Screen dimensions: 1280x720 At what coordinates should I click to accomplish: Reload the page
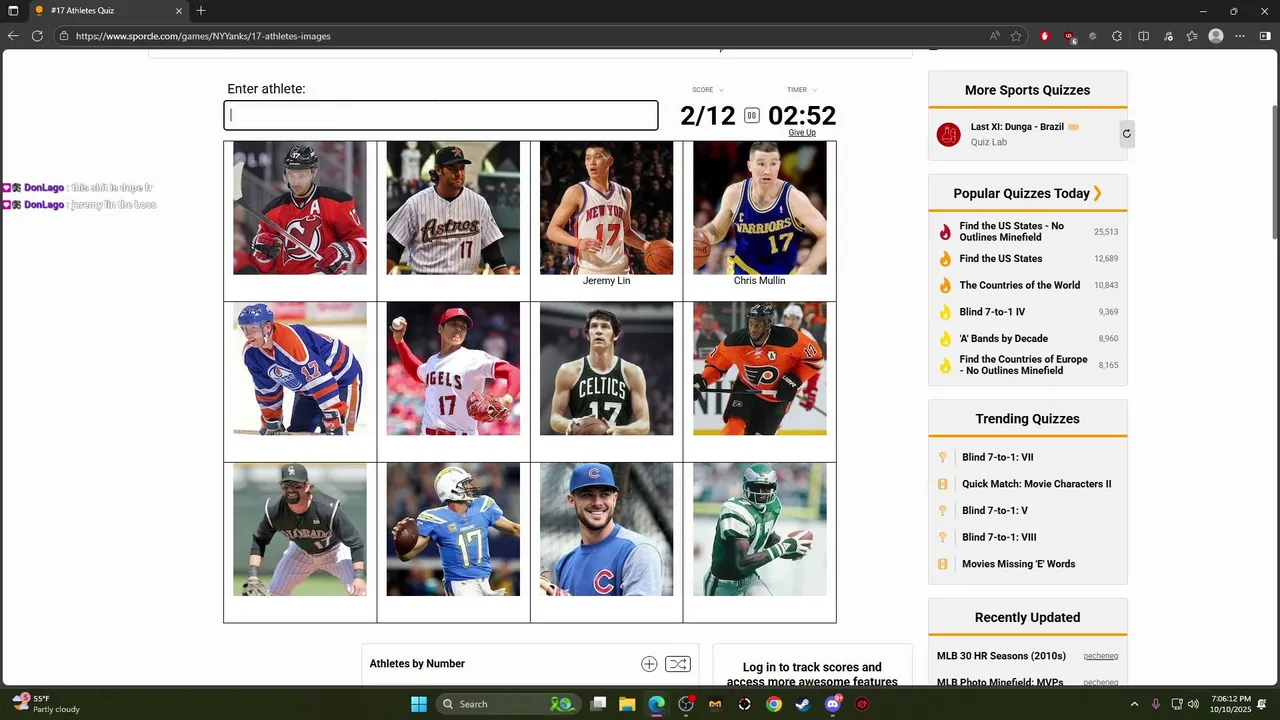(37, 36)
